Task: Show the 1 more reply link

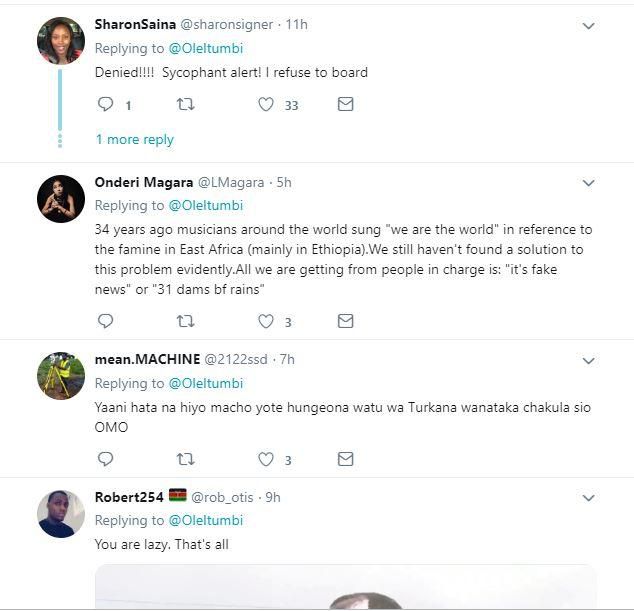Action: click(x=135, y=140)
